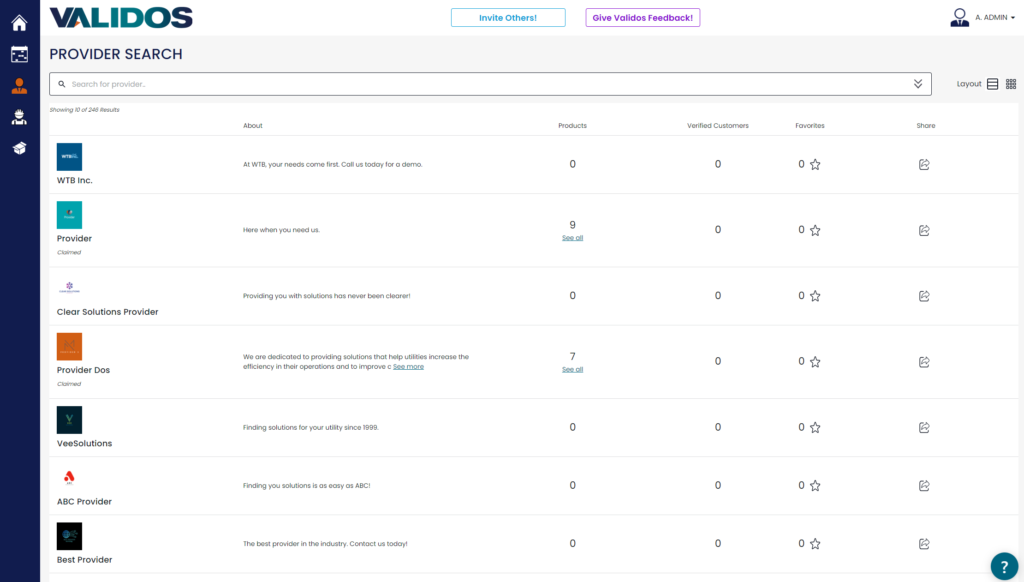This screenshot has width=1024, height=582.
Task: Favorite Provider with star icon
Action: coord(815,230)
